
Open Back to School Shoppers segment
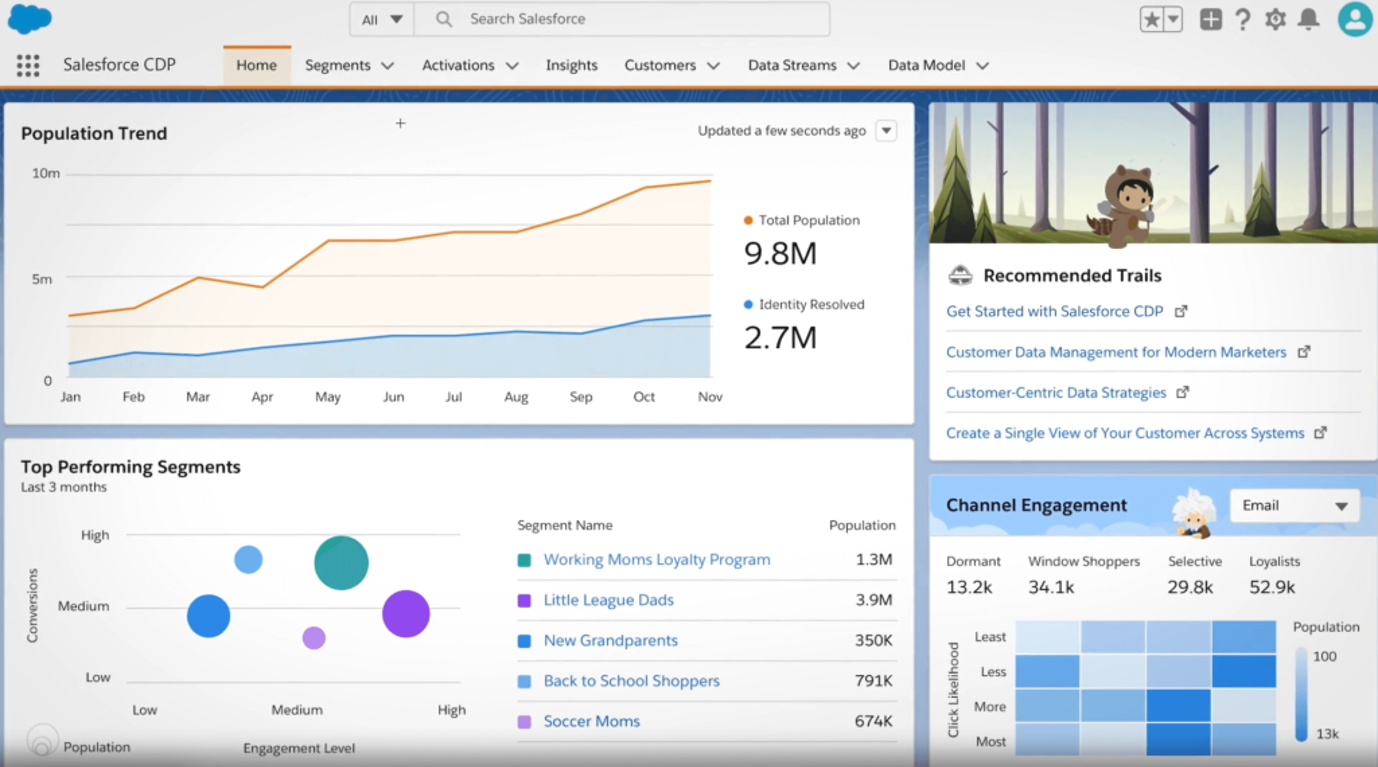click(x=632, y=681)
